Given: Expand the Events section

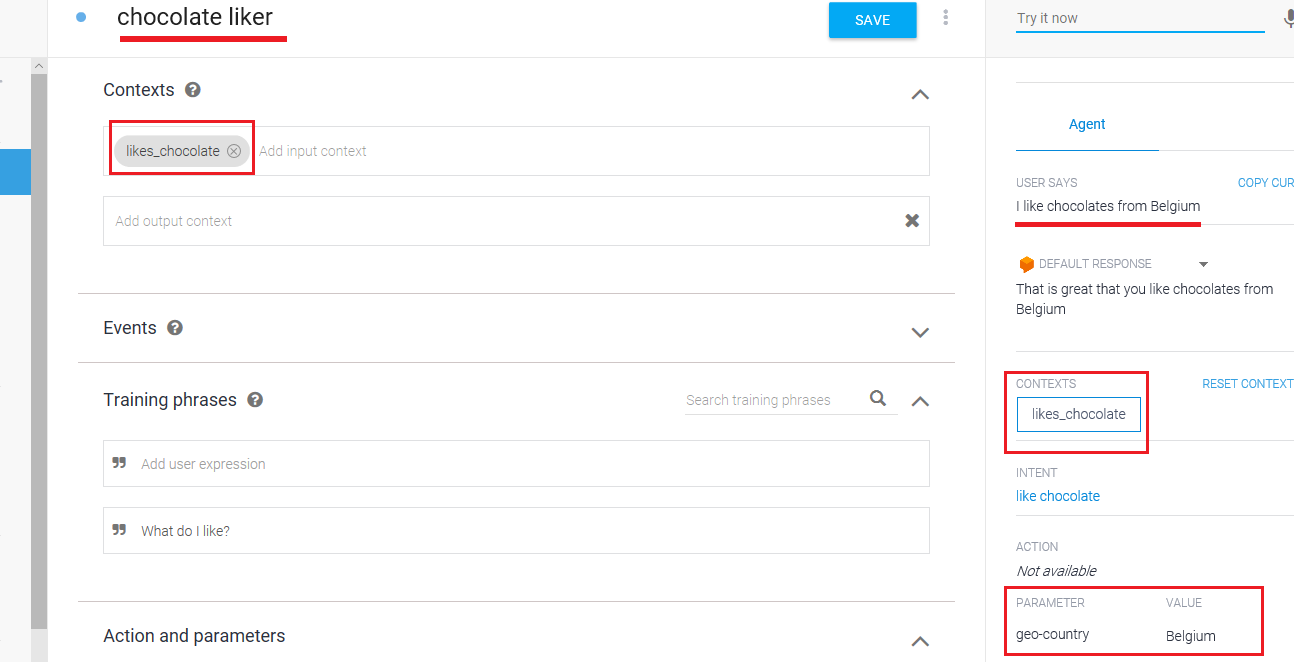Looking at the screenshot, I should (920, 332).
